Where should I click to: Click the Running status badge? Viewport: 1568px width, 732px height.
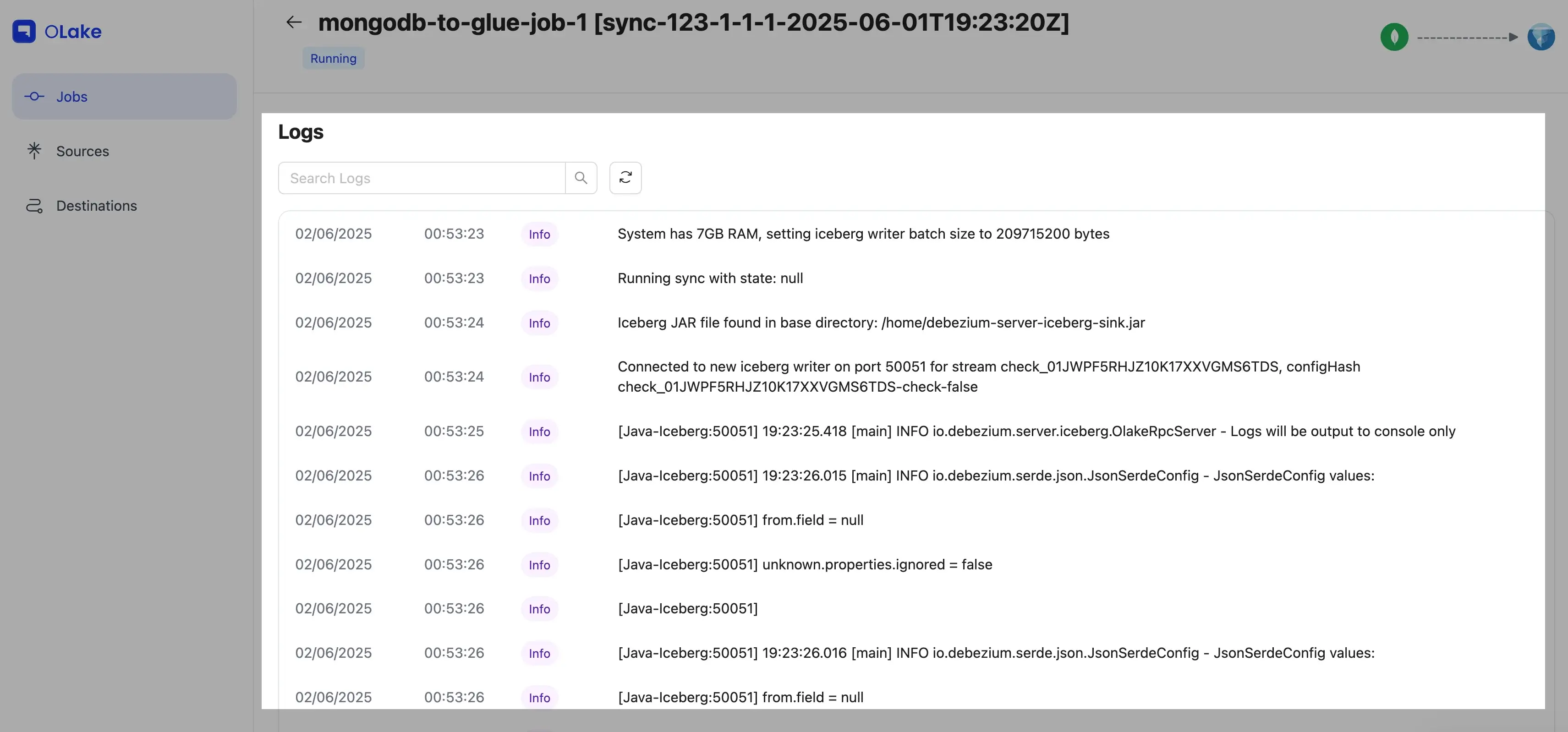point(333,59)
